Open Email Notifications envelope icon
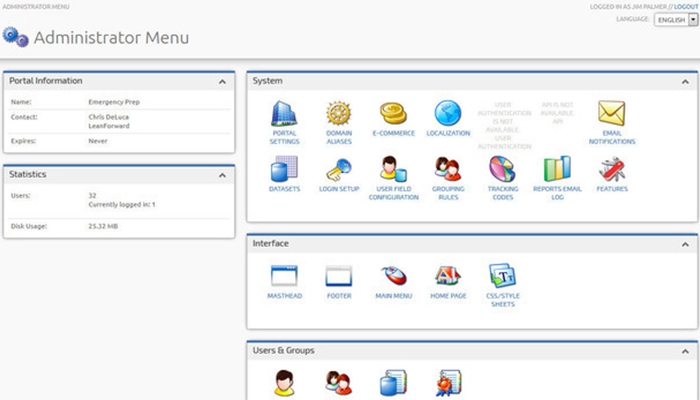Screen dimensions: 700x400 coord(612,113)
